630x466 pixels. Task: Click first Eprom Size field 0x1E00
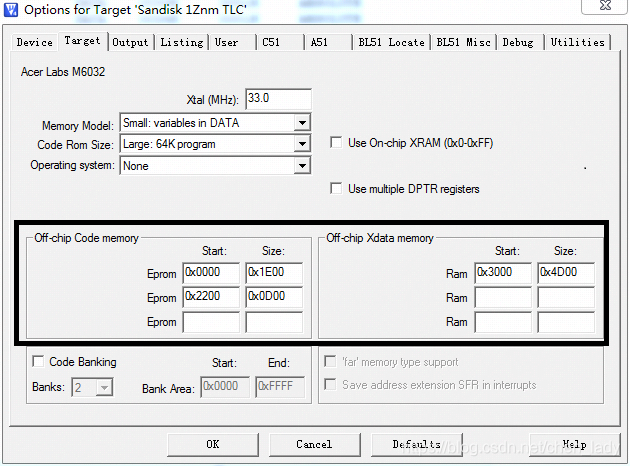click(x=274, y=273)
